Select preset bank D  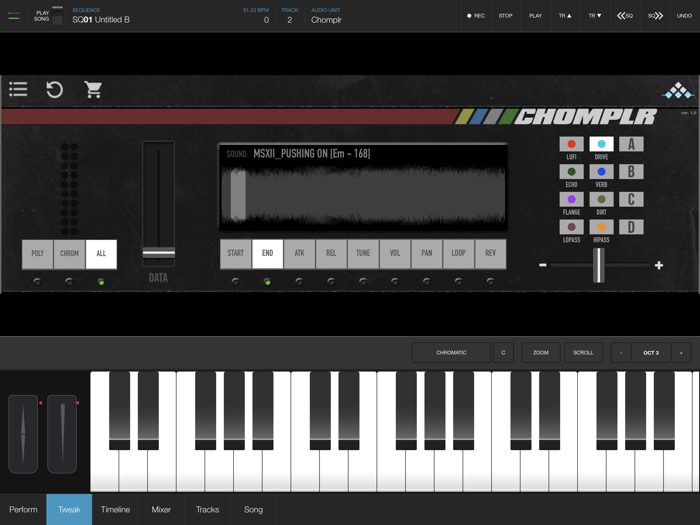pos(631,227)
